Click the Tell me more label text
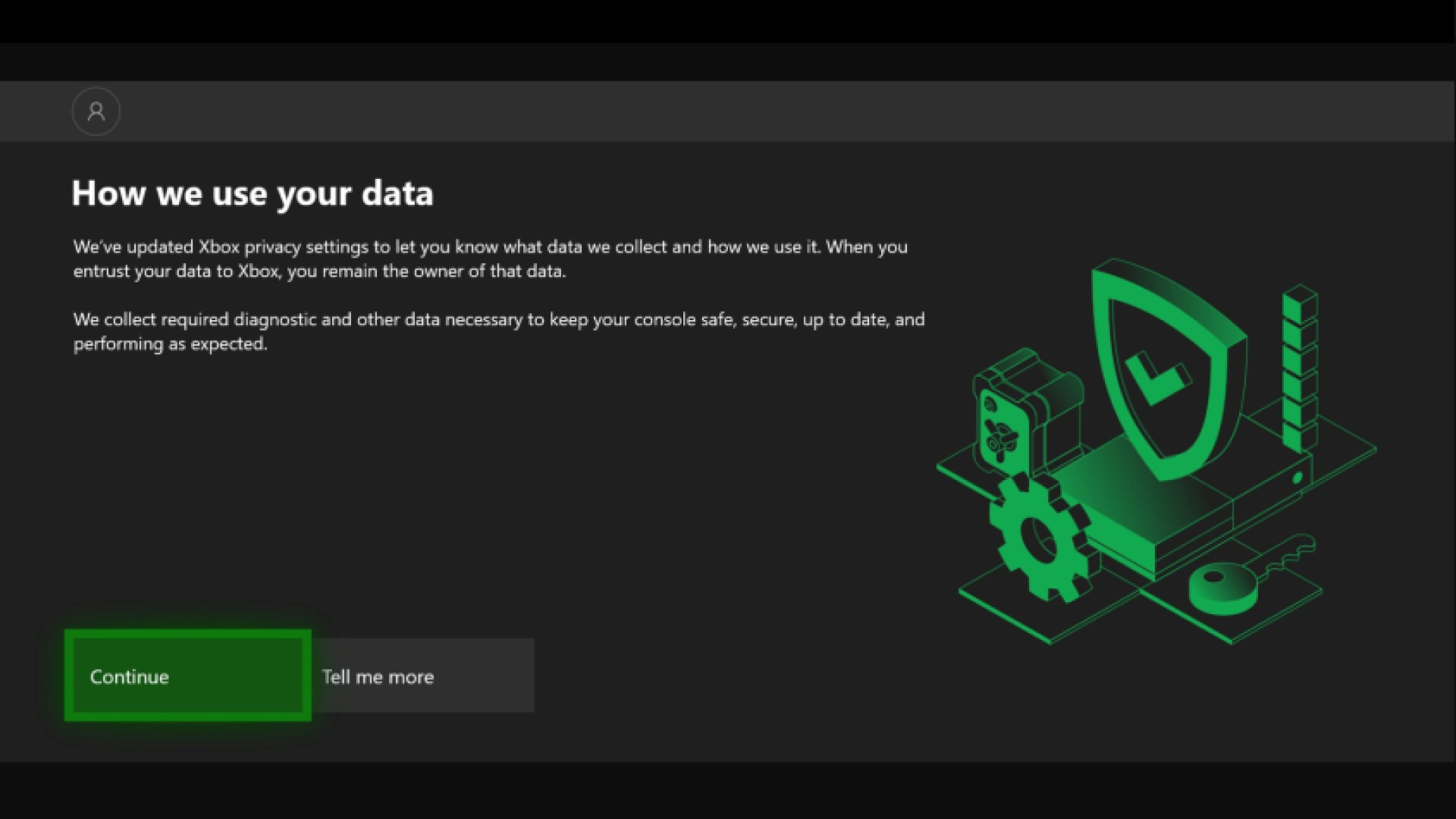 coord(378,676)
